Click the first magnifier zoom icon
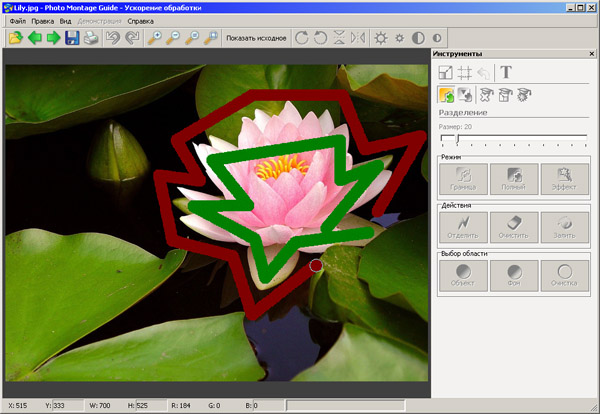 point(154,38)
